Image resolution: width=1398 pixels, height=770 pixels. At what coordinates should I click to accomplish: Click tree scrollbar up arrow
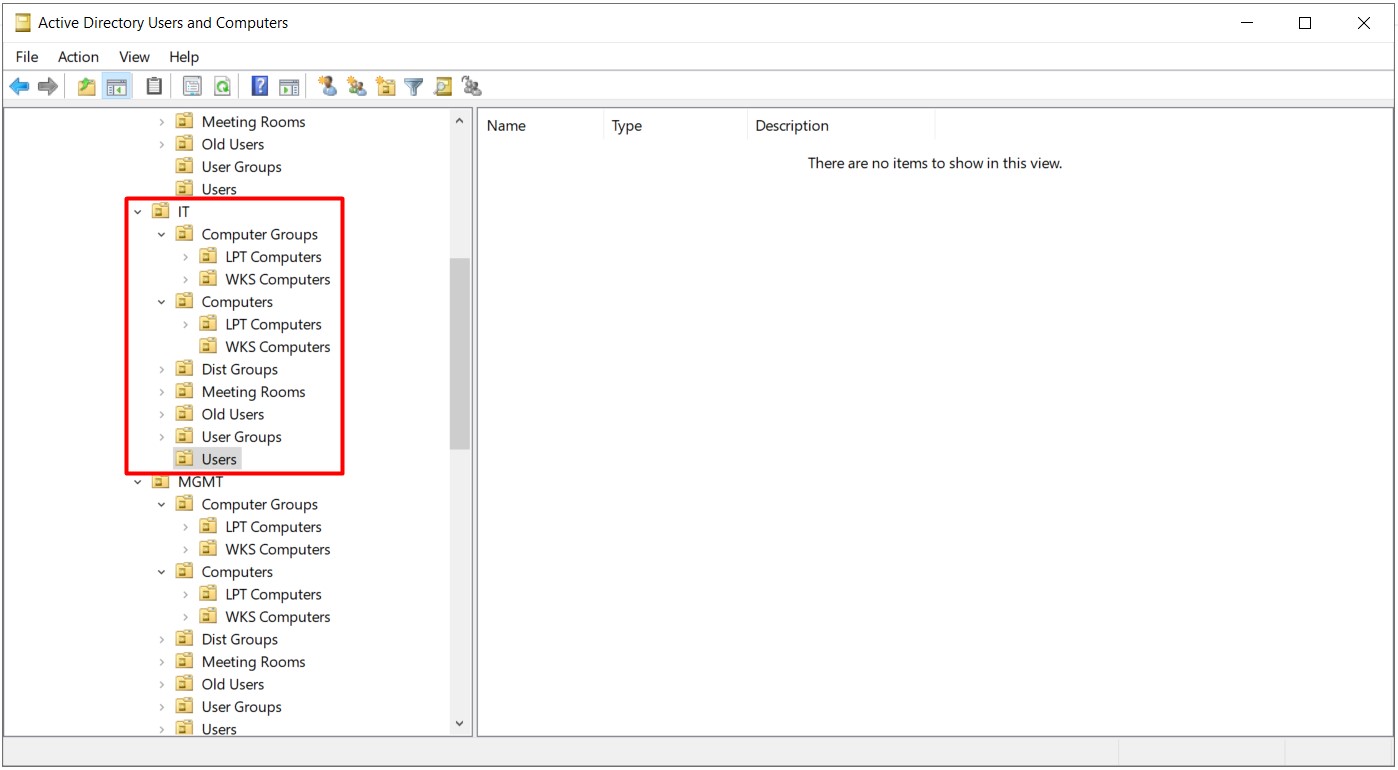pyautogui.click(x=460, y=121)
